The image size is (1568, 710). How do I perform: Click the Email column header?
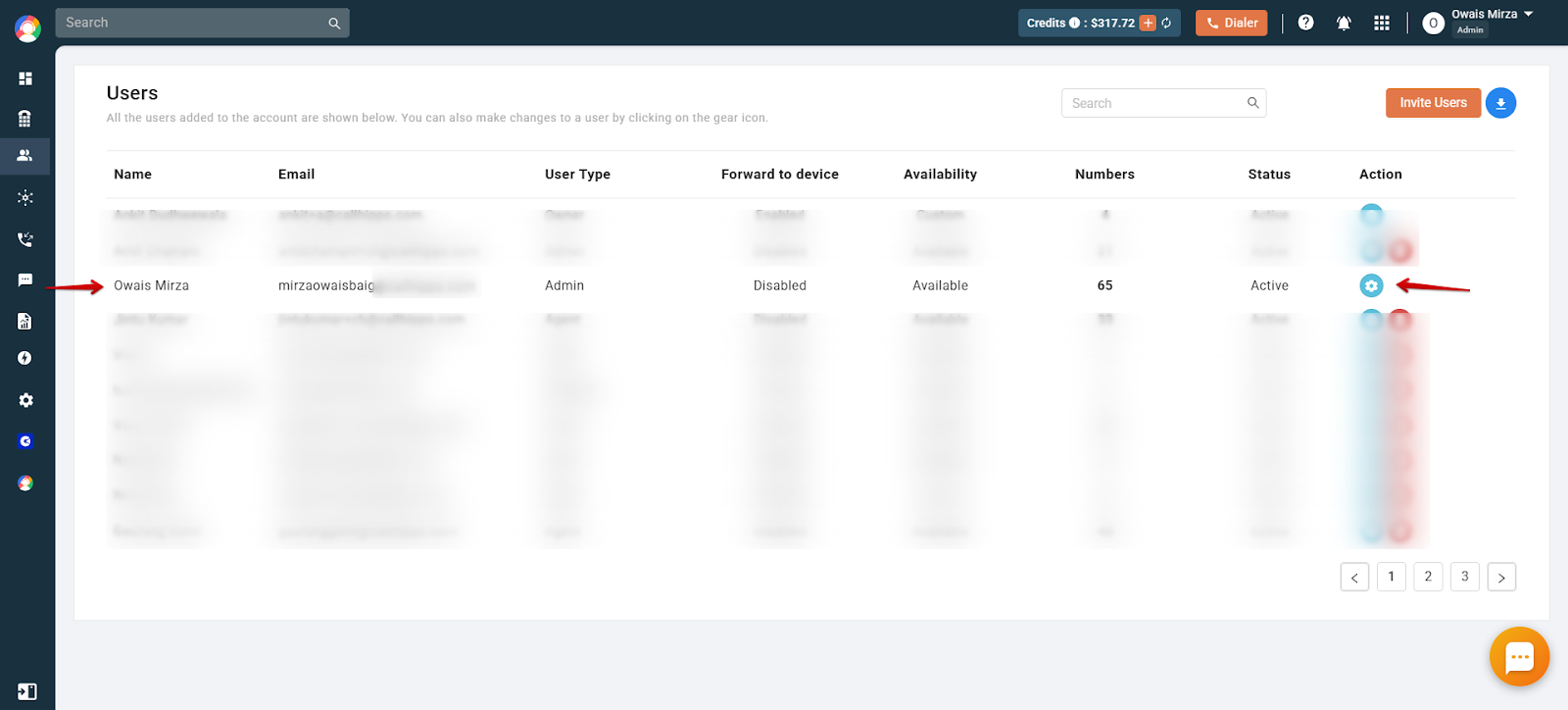(x=296, y=175)
